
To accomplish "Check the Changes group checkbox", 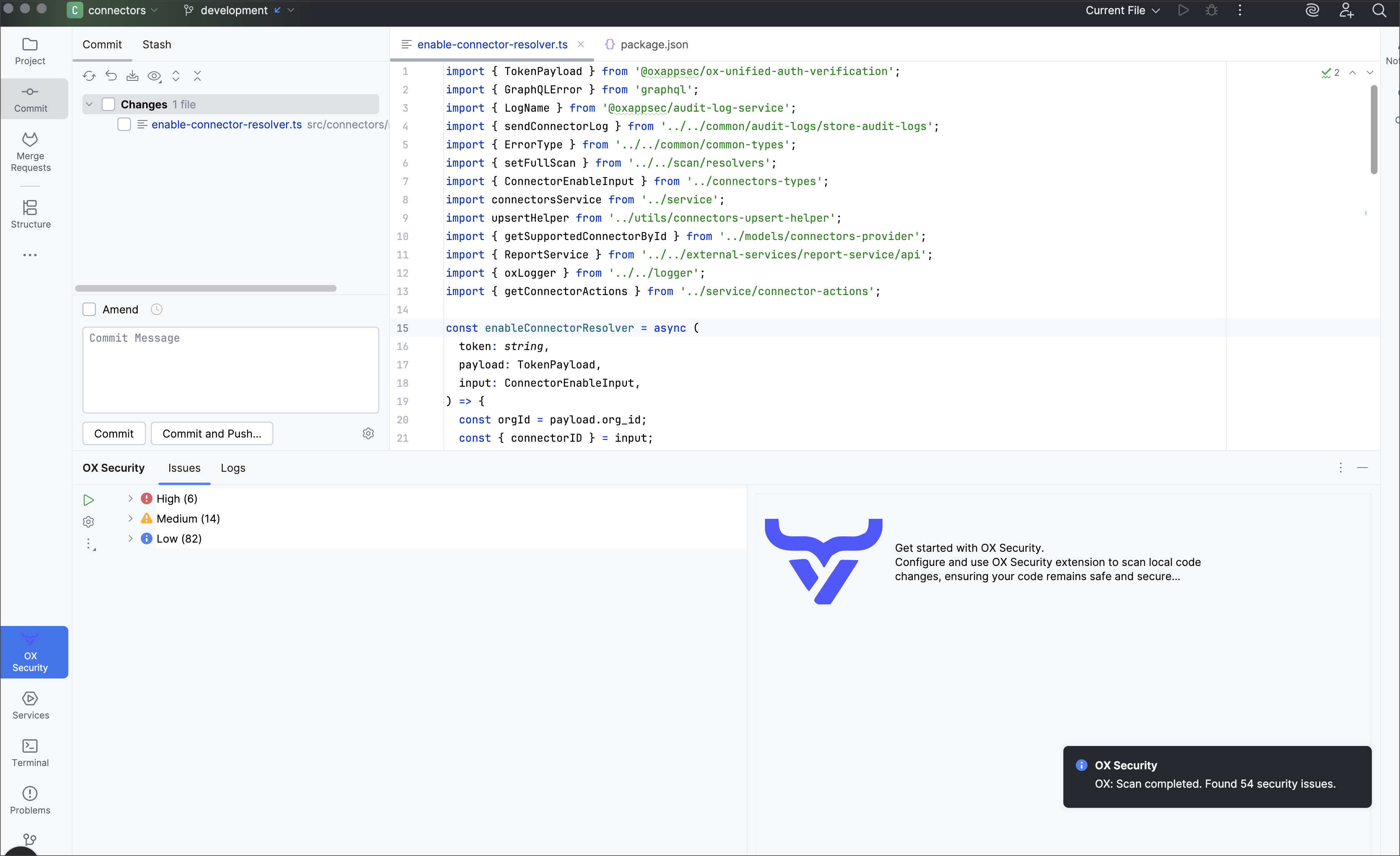I will click(x=108, y=104).
